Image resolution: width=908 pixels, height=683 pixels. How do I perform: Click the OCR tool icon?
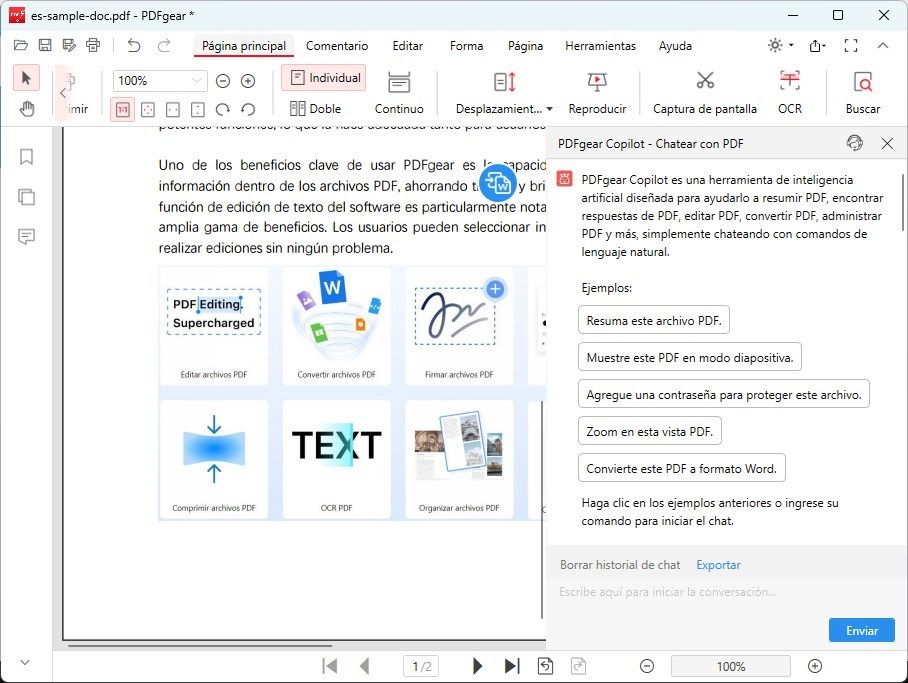[789, 82]
